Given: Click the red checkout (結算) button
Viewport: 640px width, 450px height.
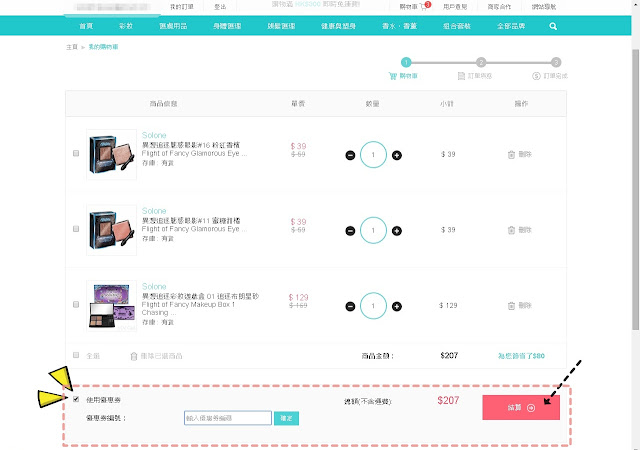Looking at the screenshot, I should click(521, 408).
